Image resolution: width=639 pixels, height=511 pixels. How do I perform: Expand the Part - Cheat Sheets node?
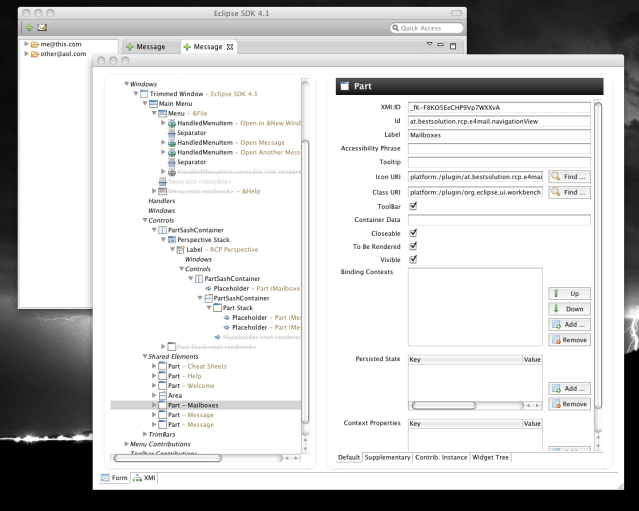tap(153, 366)
